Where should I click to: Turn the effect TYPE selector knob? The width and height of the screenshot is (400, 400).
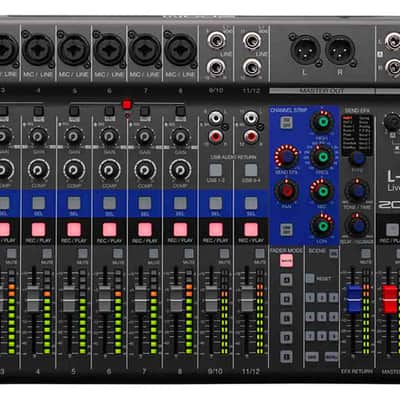(x=358, y=158)
